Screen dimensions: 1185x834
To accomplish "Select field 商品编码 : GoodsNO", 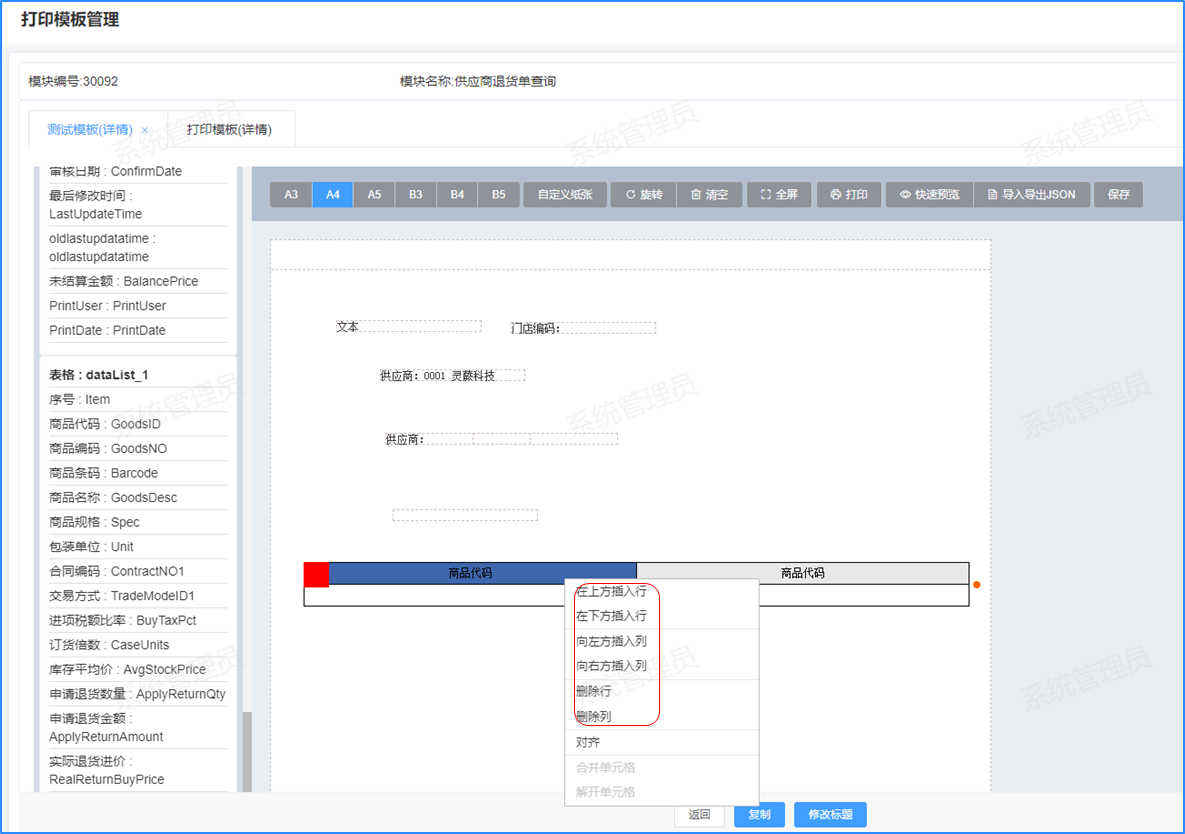I will (138, 449).
